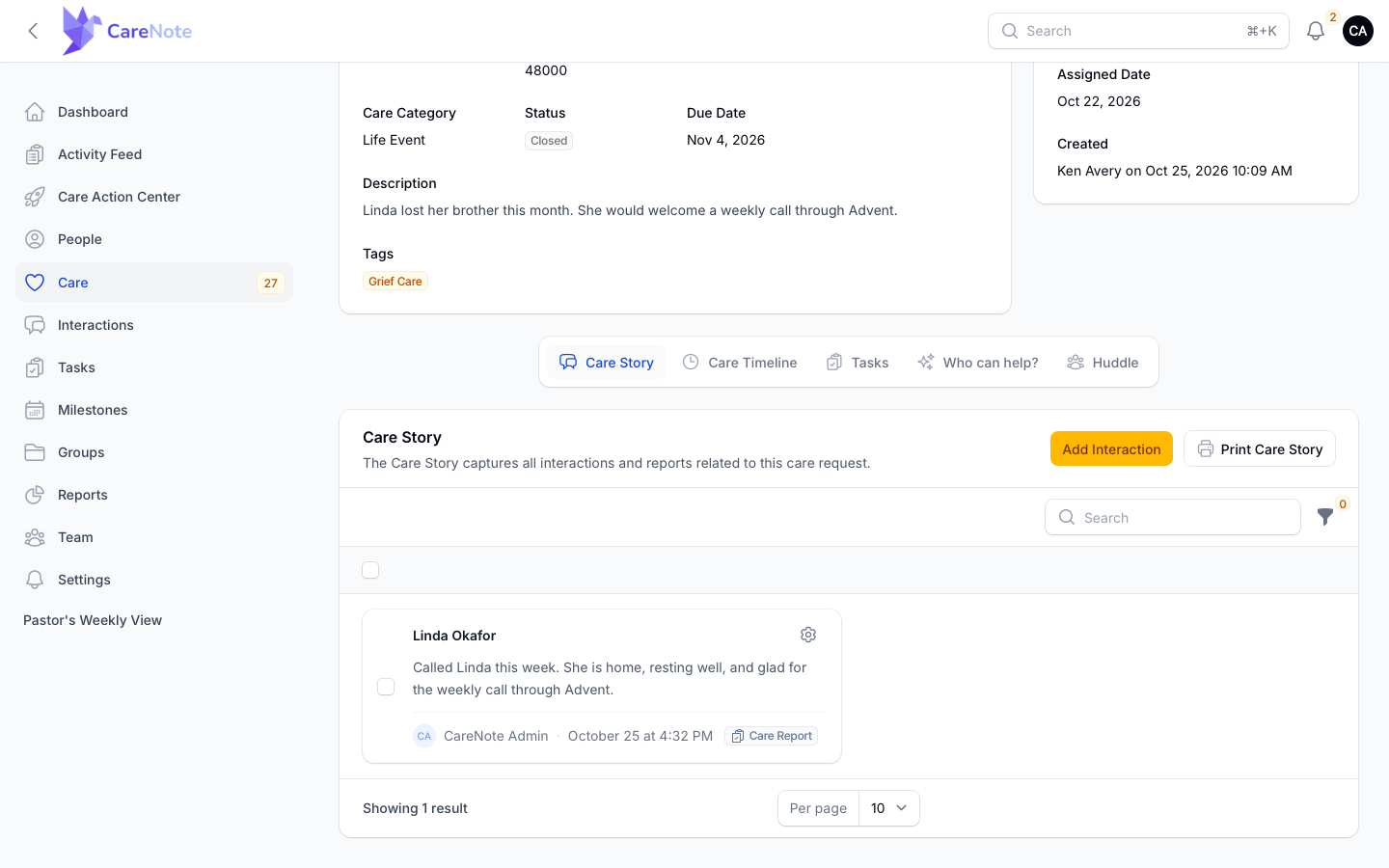Open the CareNote logo home link
Screen dimensions: 1389x868
pos(126,31)
